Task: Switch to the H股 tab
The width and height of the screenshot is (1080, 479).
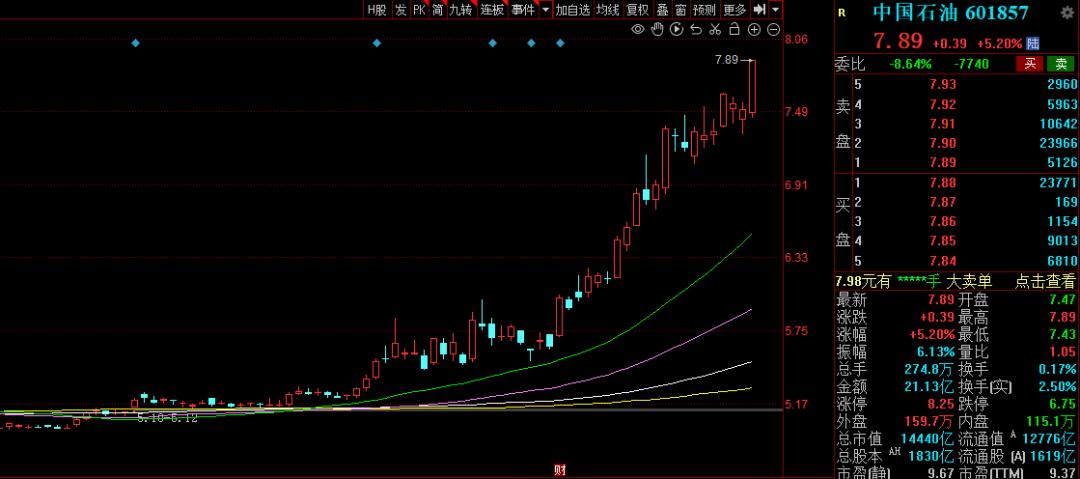Action: 376,9
